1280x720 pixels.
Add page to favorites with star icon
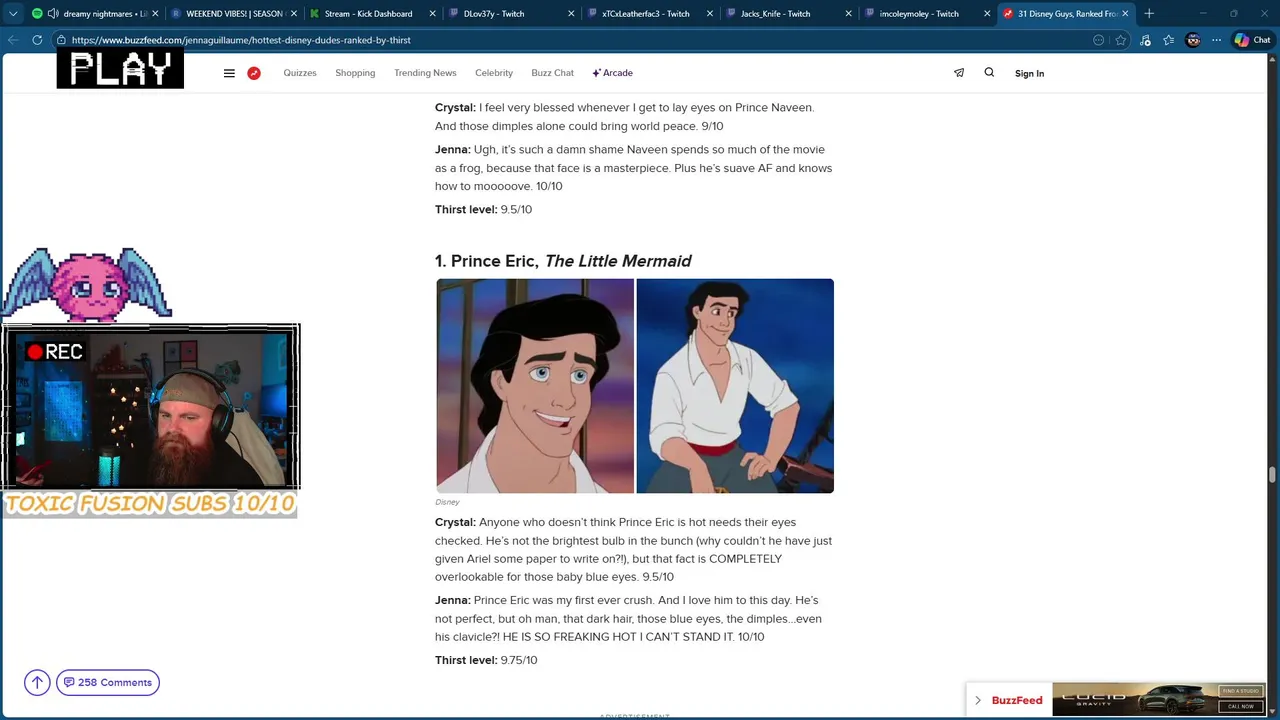[x=1121, y=40]
